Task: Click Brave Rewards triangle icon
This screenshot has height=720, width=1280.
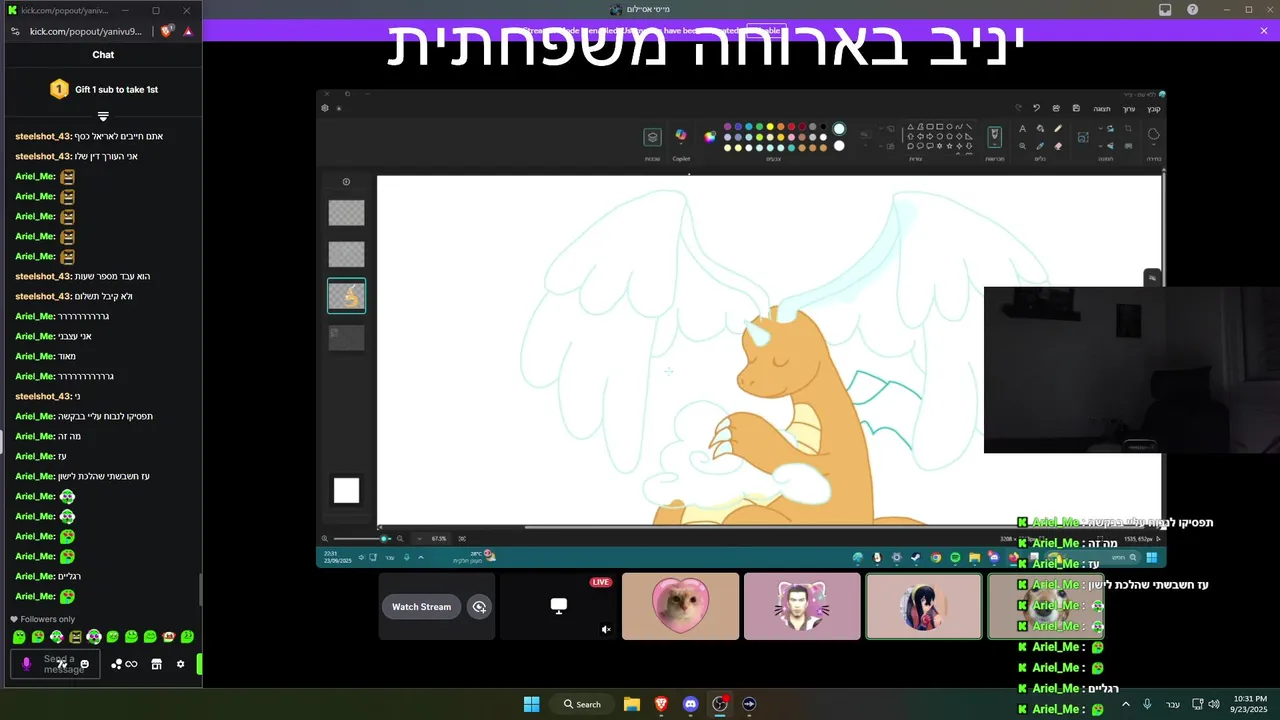Action: click(x=188, y=31)
